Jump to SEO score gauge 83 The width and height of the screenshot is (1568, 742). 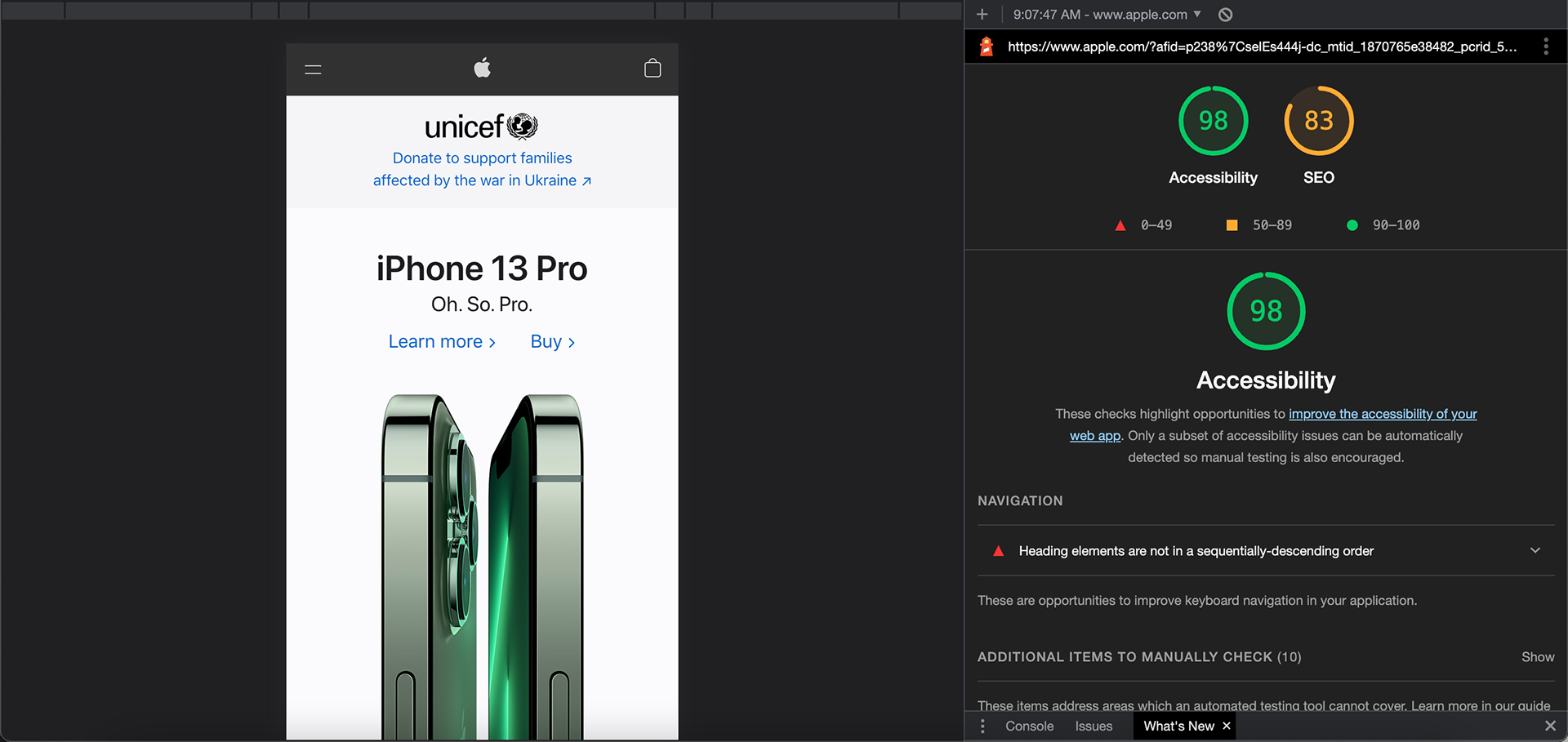coord(1318,121)
